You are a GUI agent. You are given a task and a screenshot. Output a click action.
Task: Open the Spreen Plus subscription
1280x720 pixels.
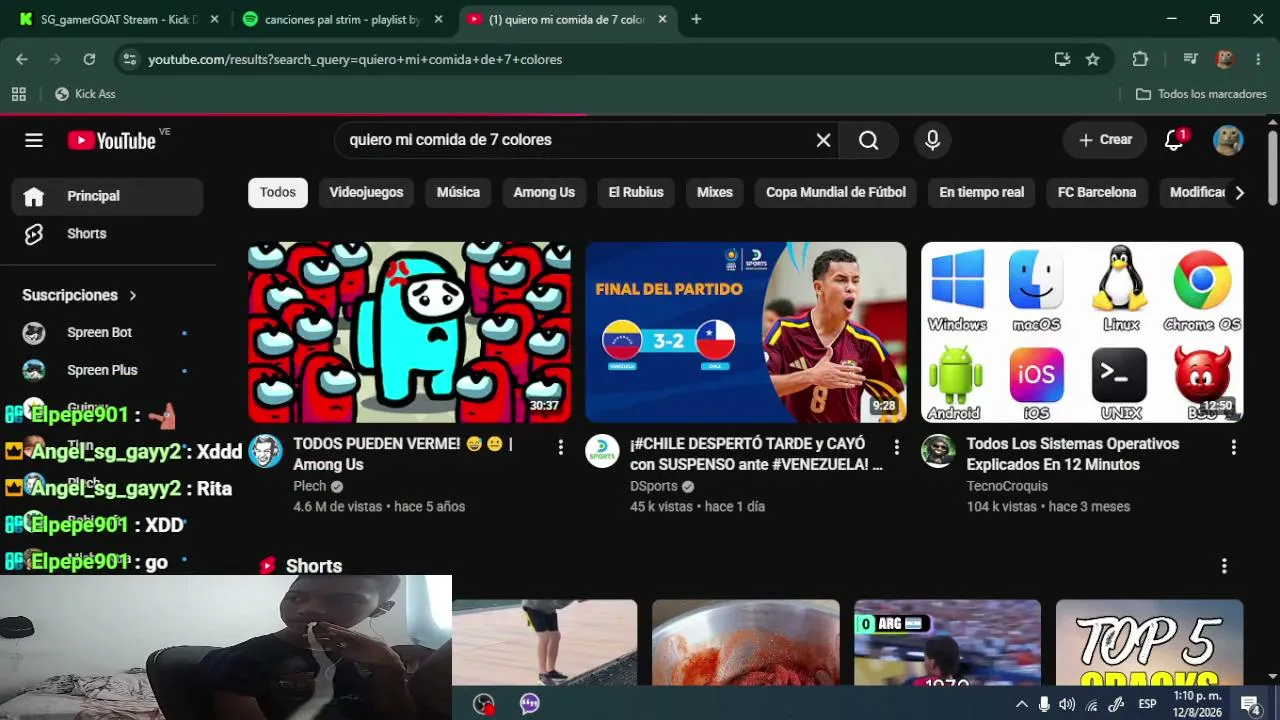(107, 370)
